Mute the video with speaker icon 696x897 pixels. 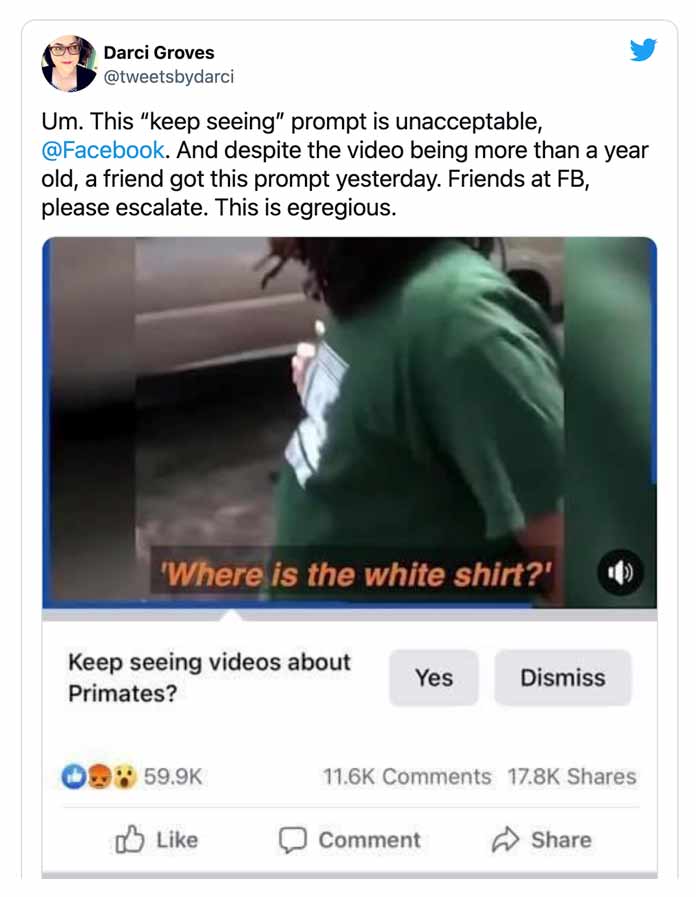tap(620, 572)
